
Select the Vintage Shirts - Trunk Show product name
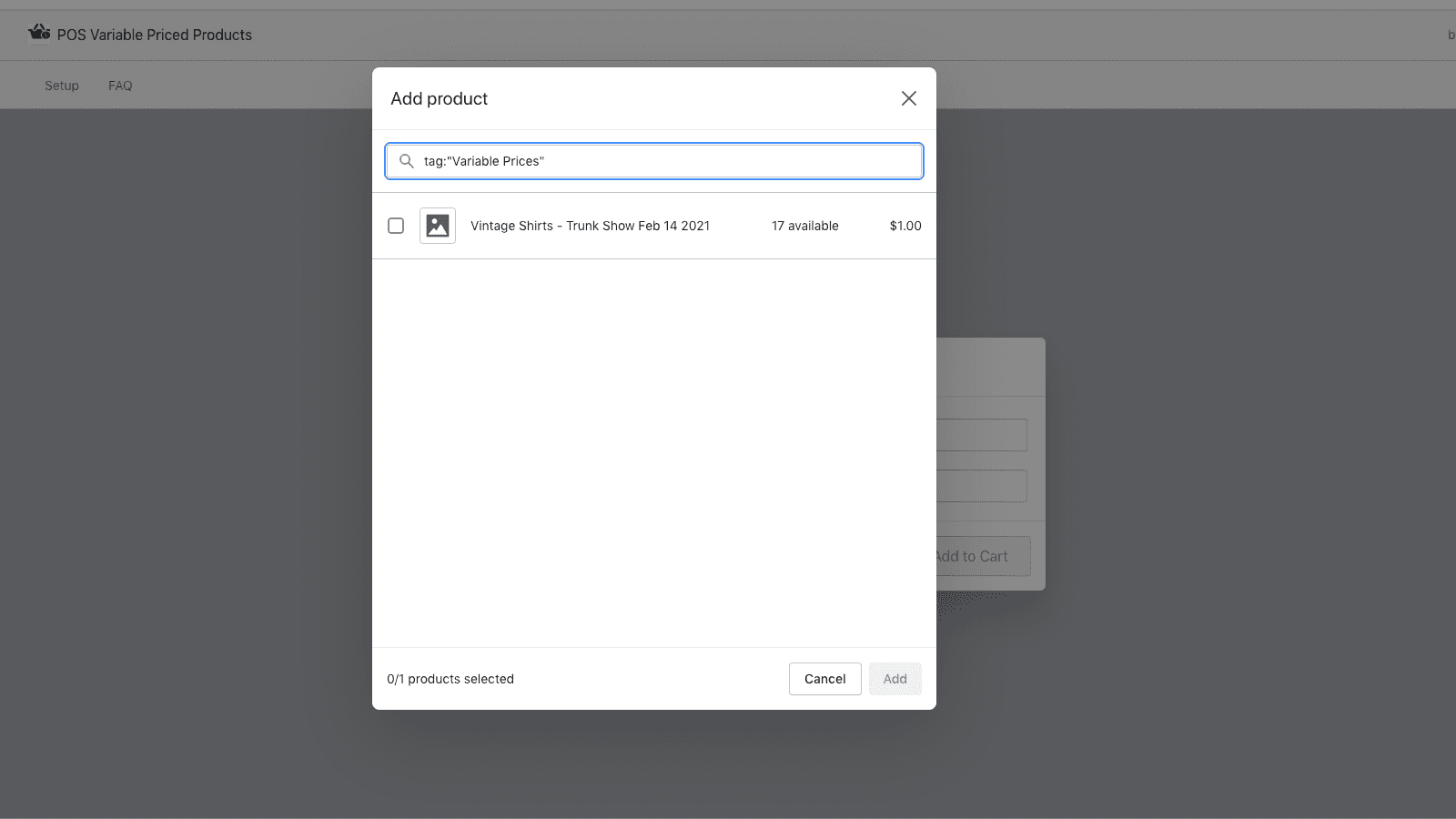[590, 226]
